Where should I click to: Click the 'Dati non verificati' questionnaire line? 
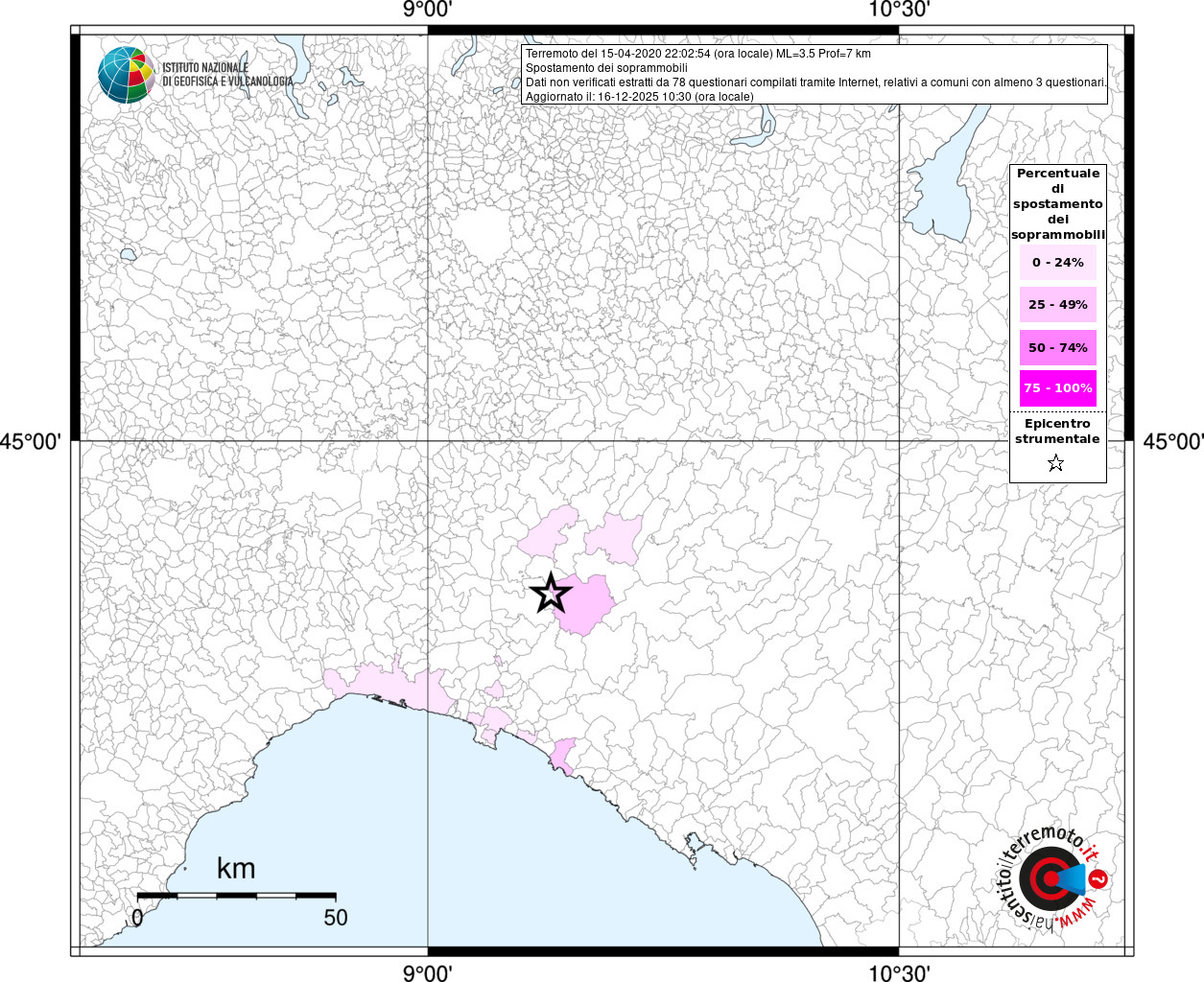(x=816, y=82)
